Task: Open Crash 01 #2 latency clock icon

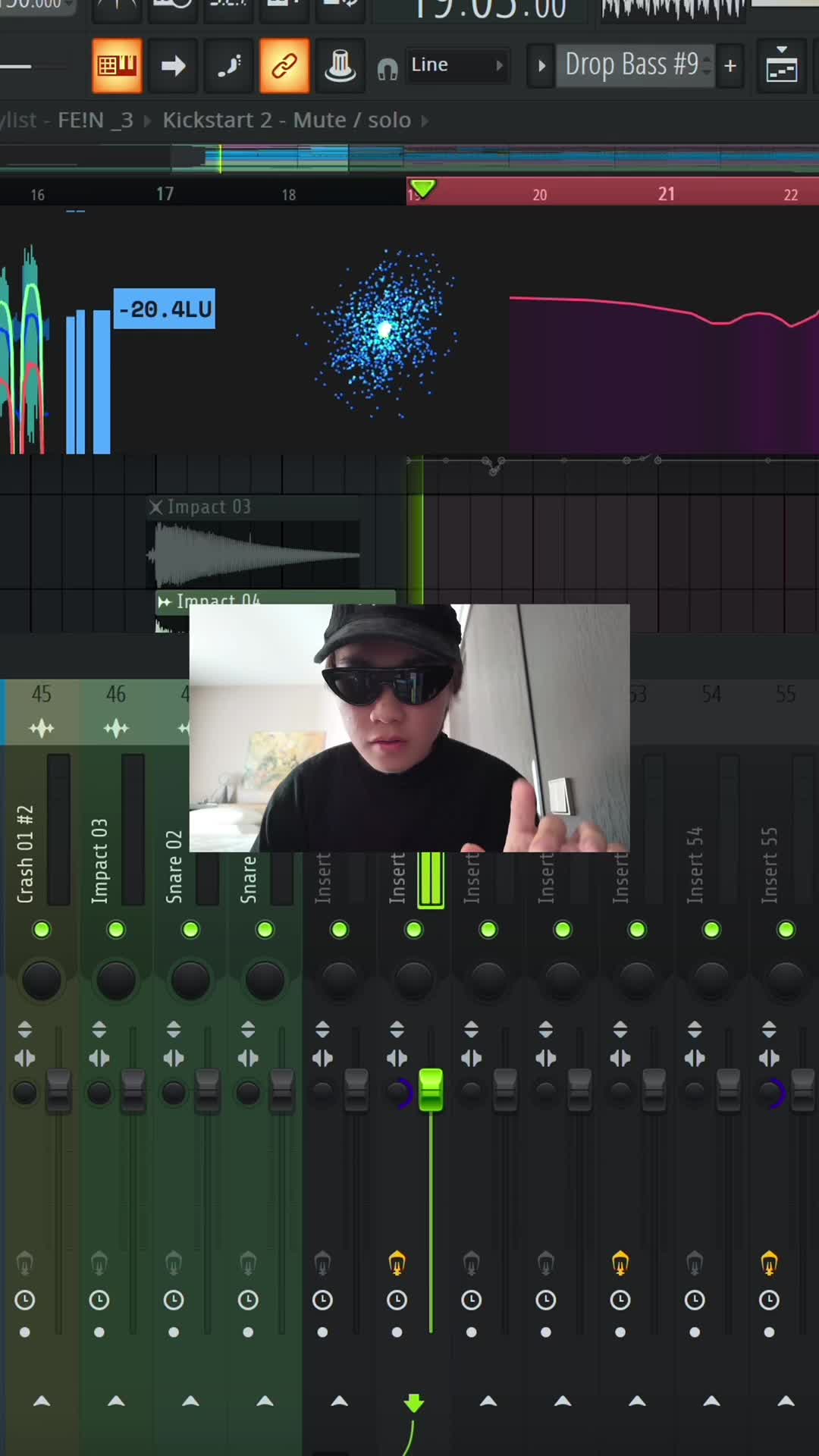Action: [25, 1300]
